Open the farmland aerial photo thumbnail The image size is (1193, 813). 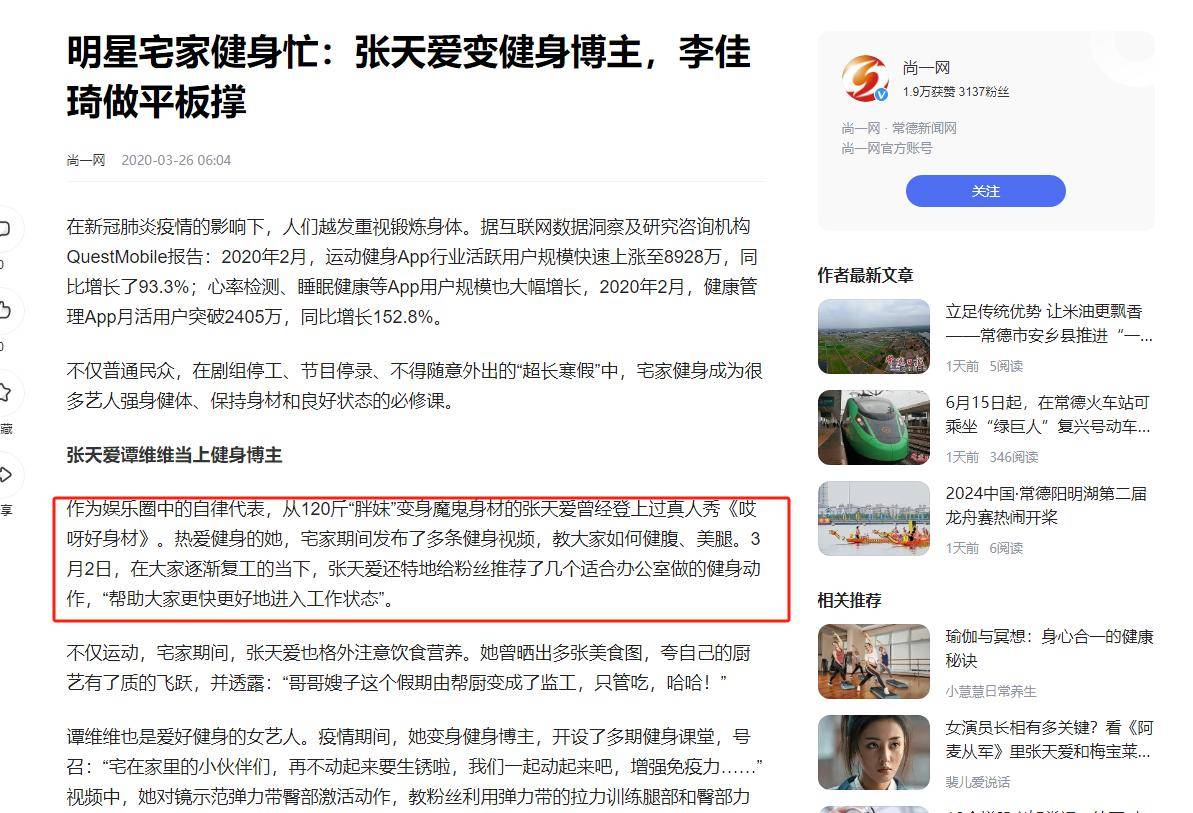coord(874,336)
